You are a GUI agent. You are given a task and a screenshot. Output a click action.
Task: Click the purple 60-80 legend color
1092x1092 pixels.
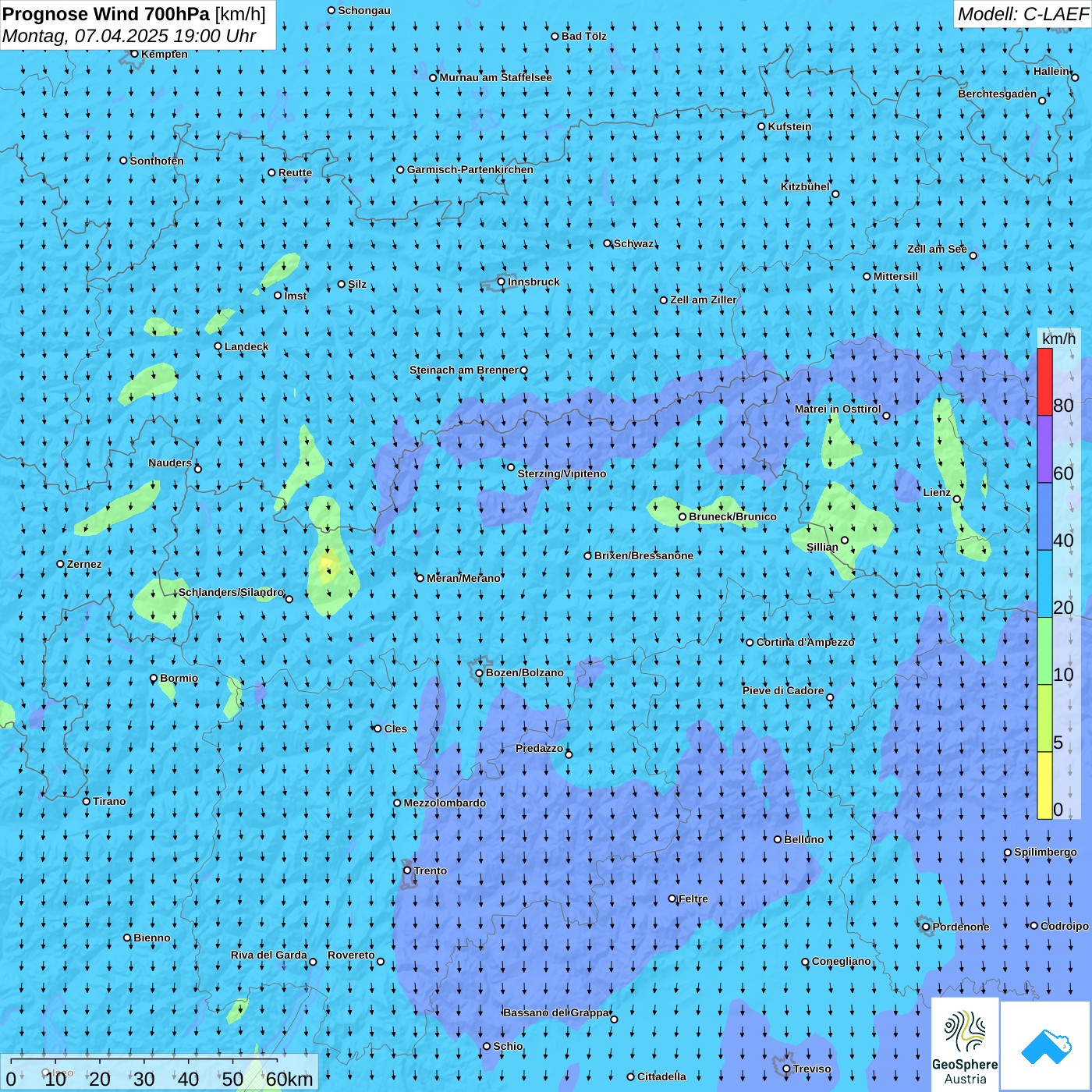click(1044, 449)
